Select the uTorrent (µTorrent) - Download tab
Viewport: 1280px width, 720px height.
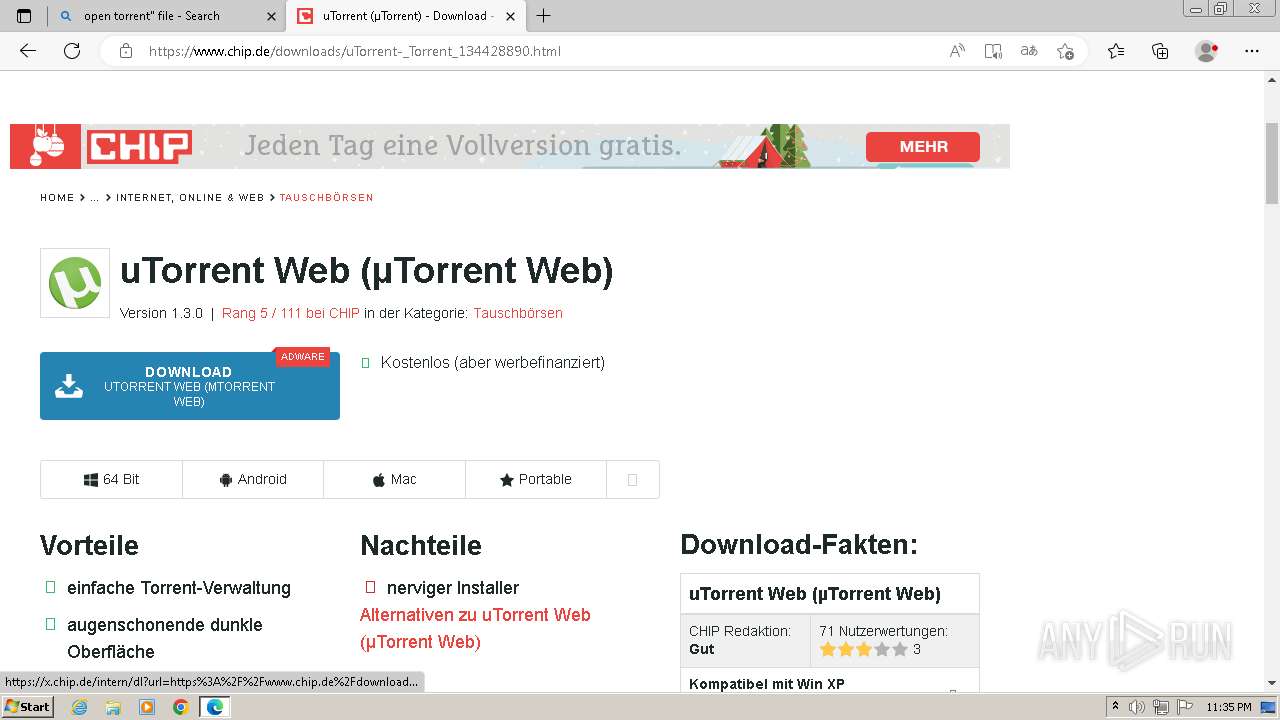[405, 16]
